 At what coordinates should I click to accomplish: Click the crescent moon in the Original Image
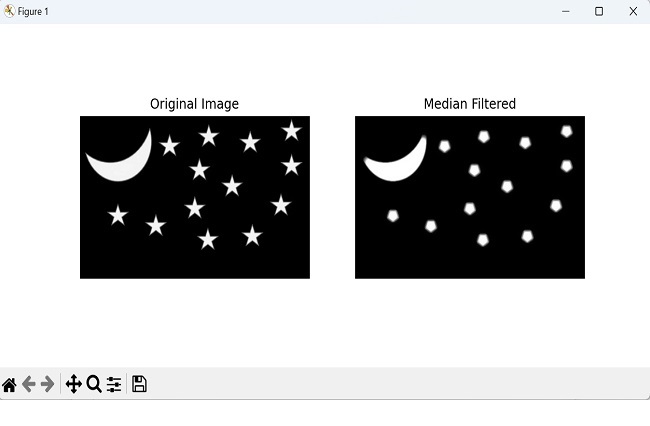click(125, 164)
